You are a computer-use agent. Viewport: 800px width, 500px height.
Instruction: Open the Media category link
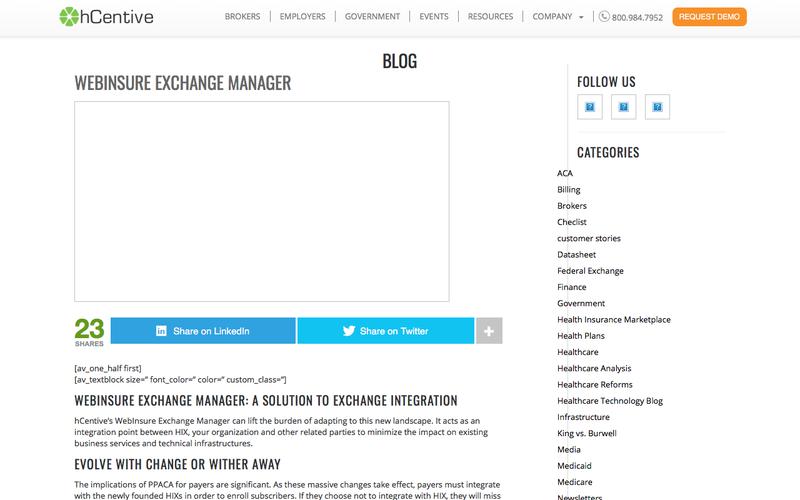(x=569, y=450)
